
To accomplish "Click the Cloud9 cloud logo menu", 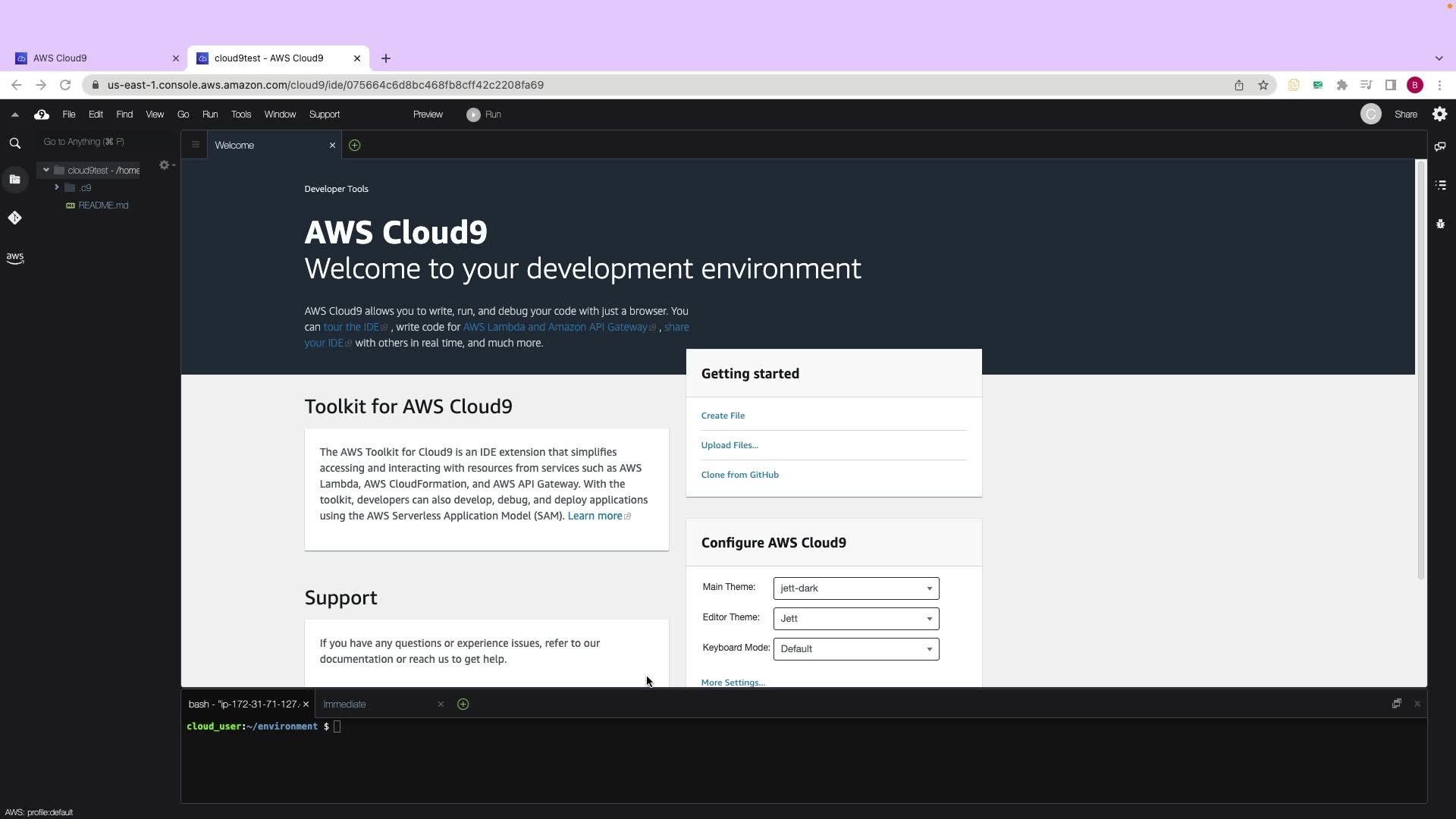I will pos(42,115).
